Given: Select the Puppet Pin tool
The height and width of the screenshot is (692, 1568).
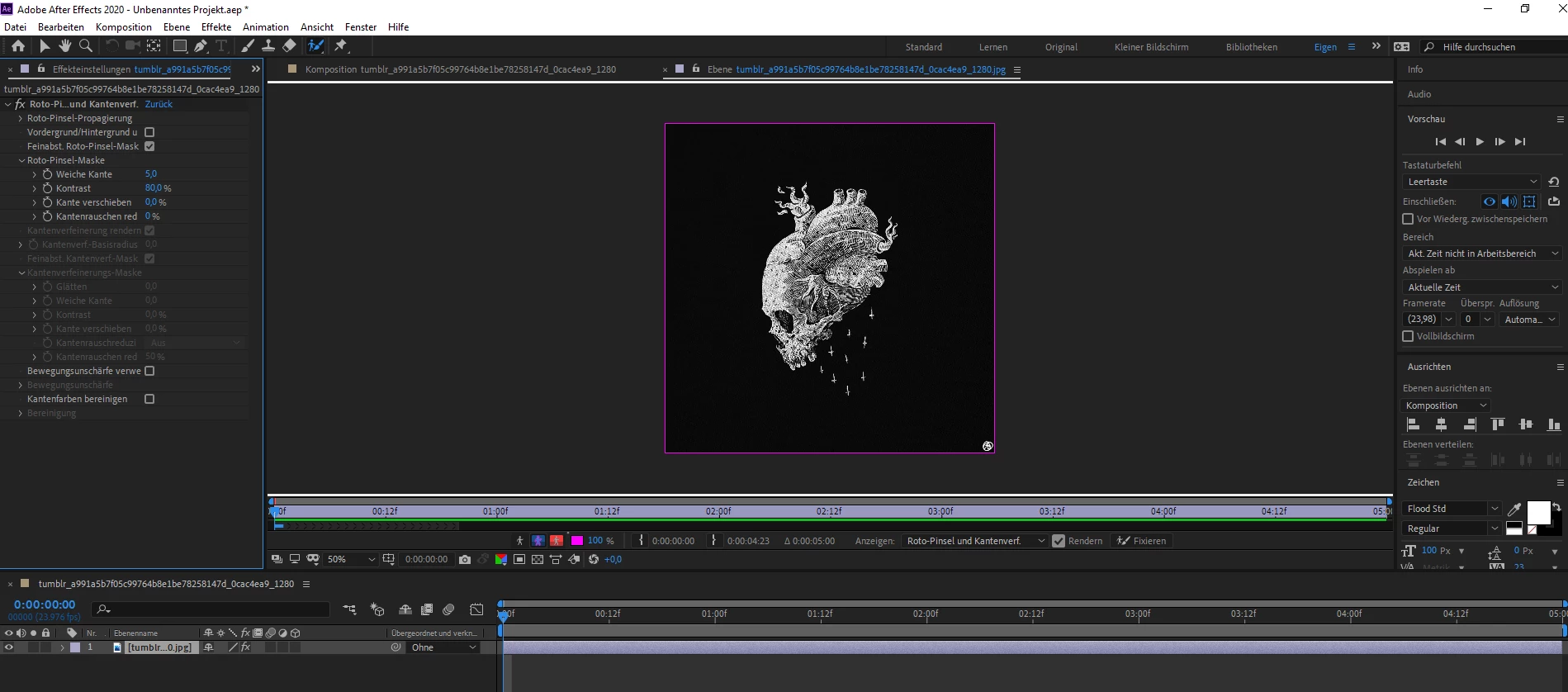Looking at the screenshot, I should (x=341, y=46).
